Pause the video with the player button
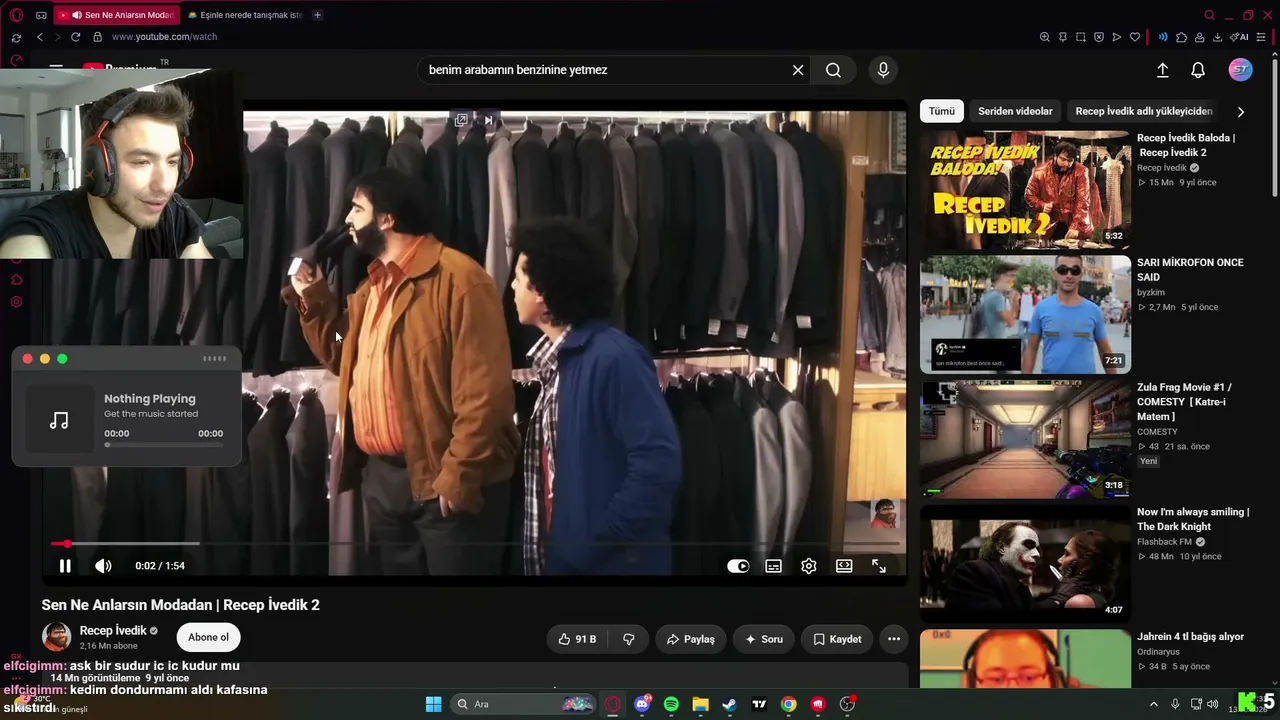The height and width of the screenshot is (720, 1280). coord(65,566)
